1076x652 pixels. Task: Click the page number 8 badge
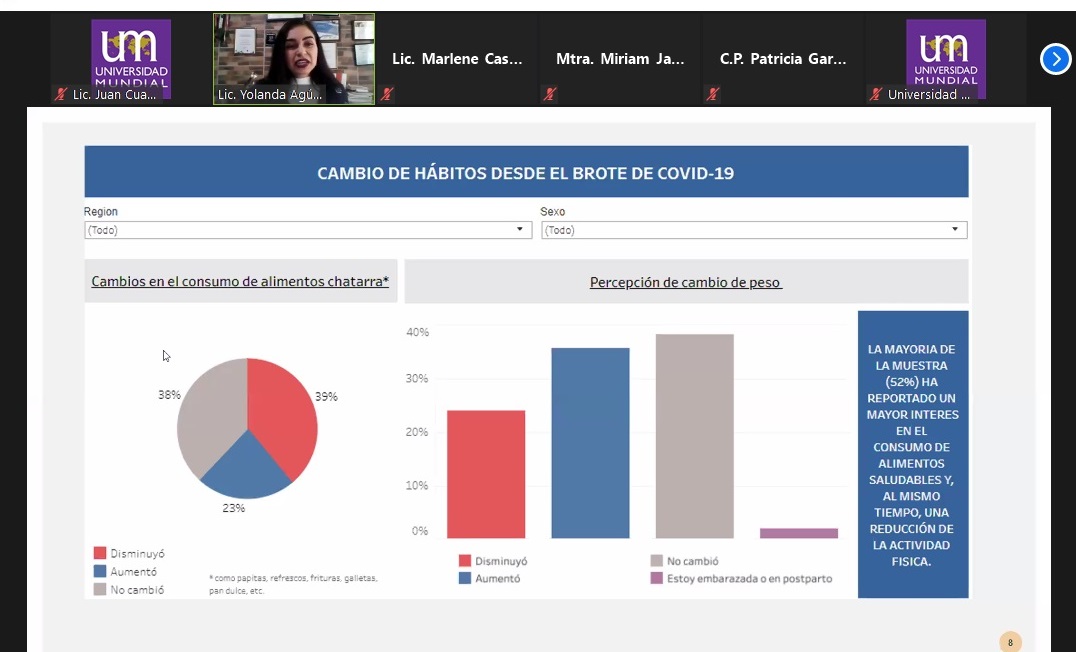(1010, 642)
